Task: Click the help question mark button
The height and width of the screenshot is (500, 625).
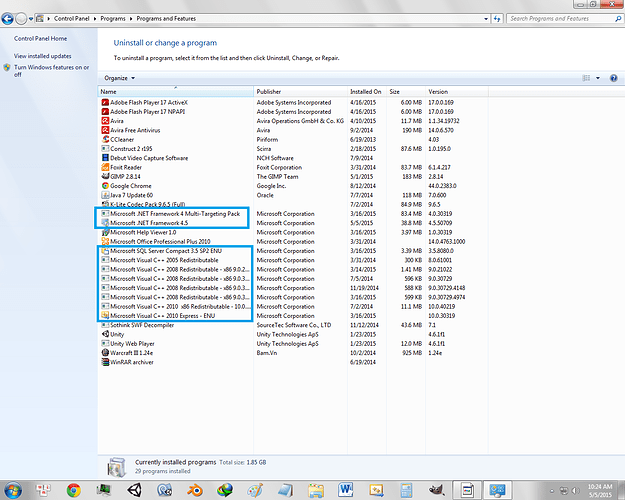Action: point(614,78)
